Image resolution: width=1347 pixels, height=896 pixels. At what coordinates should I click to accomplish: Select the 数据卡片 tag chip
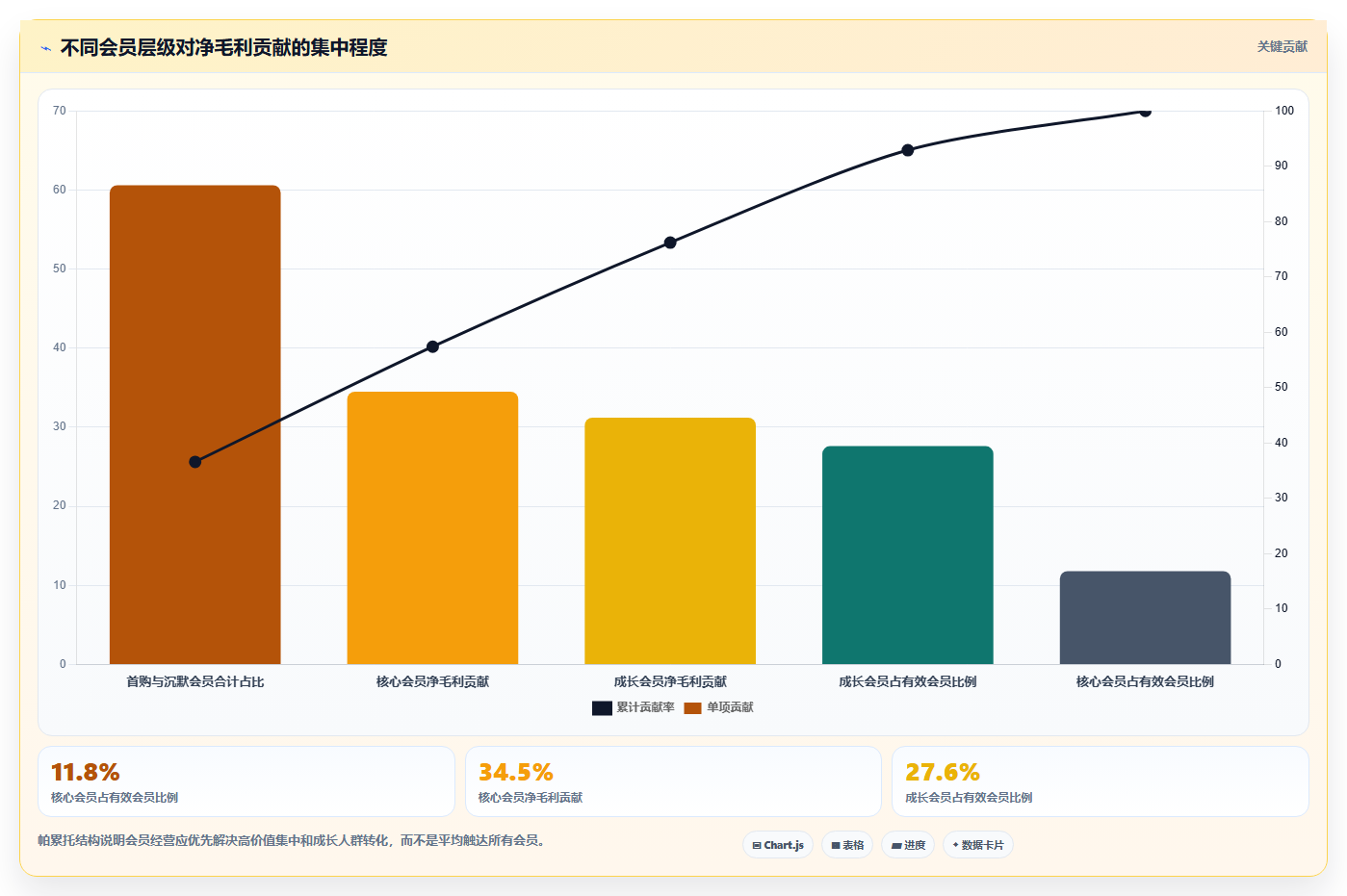[x=978, y=845]
